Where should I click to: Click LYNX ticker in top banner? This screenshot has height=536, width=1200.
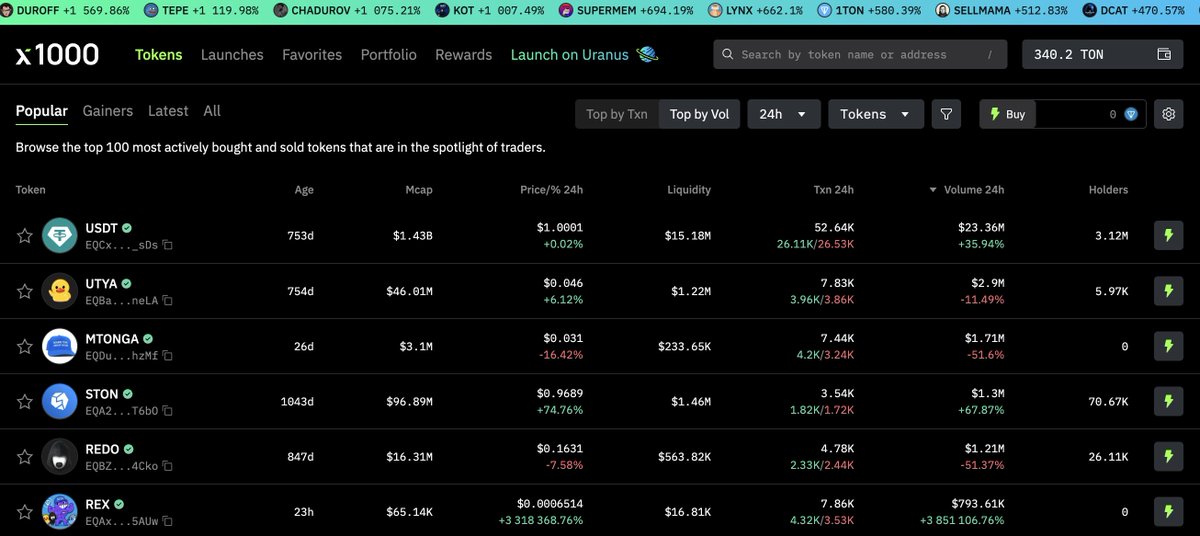[755, 10]
